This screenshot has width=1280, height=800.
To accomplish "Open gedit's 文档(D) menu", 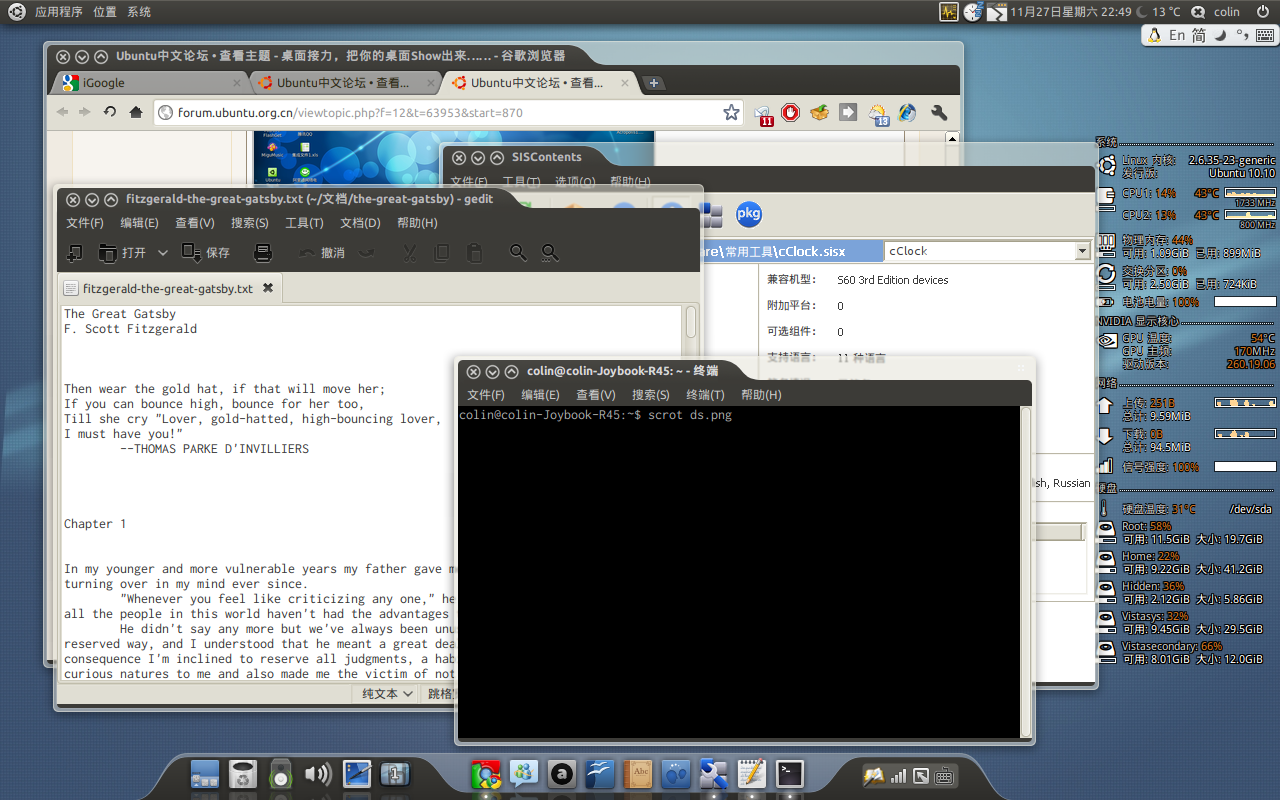I will [360, 223].
